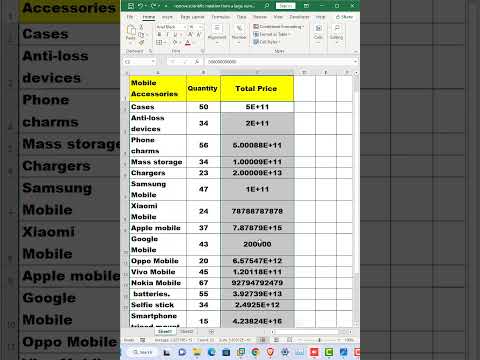Click the New Sheet plus icon

pyautogui.click(x=211, y=332)
